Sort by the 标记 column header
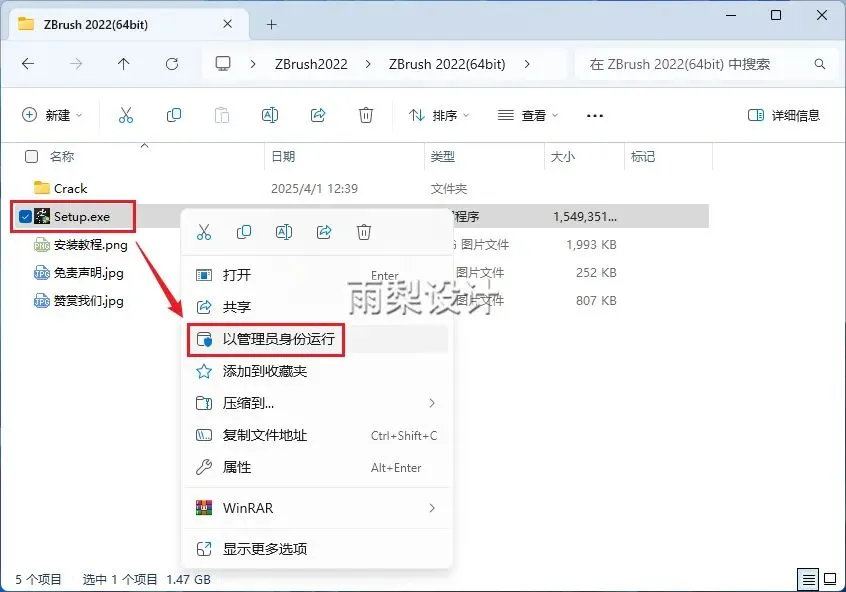The image size is (846, 592). point(643,156)
